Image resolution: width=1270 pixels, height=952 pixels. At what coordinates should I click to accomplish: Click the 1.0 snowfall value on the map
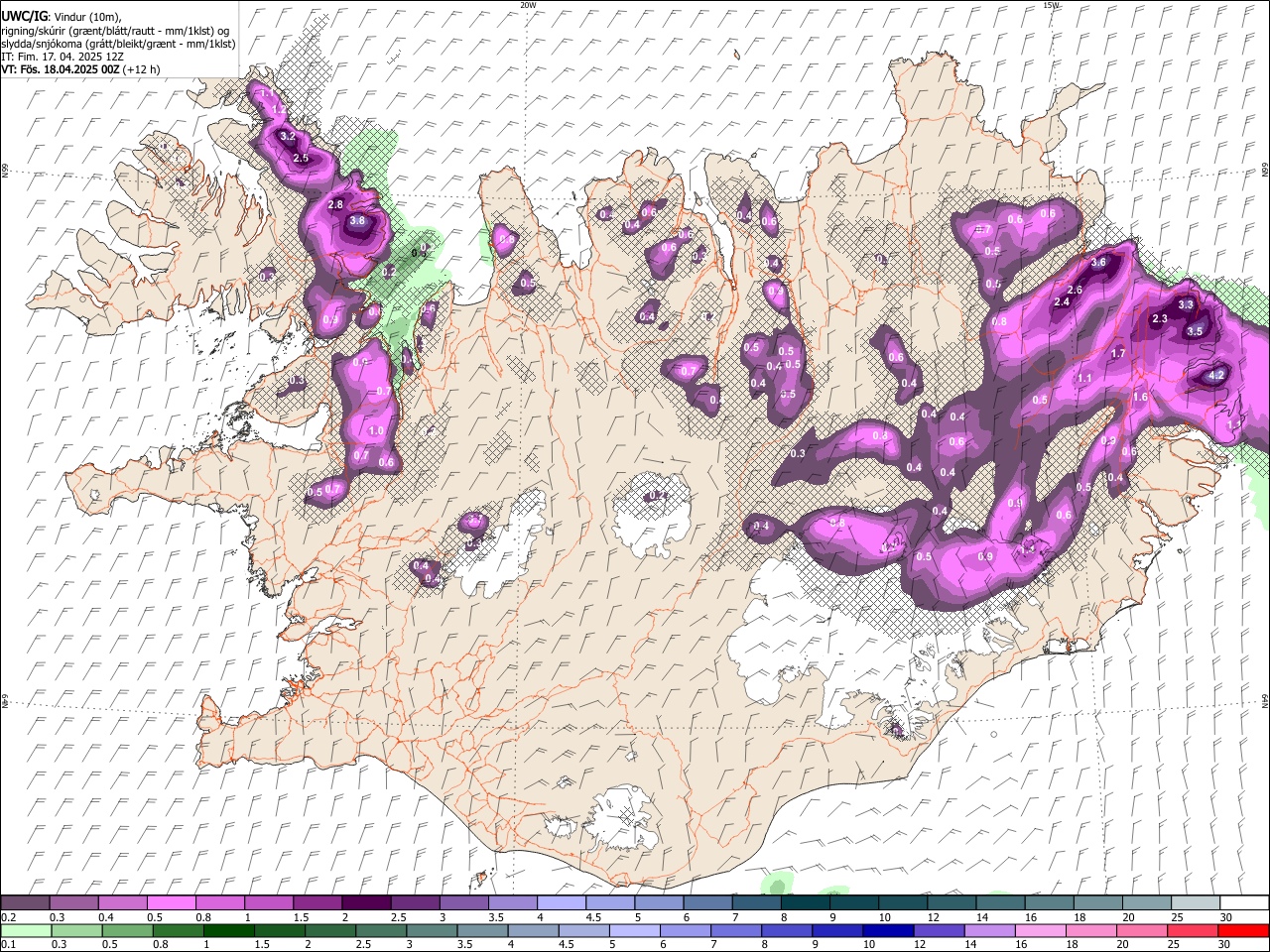pos(375,431)
